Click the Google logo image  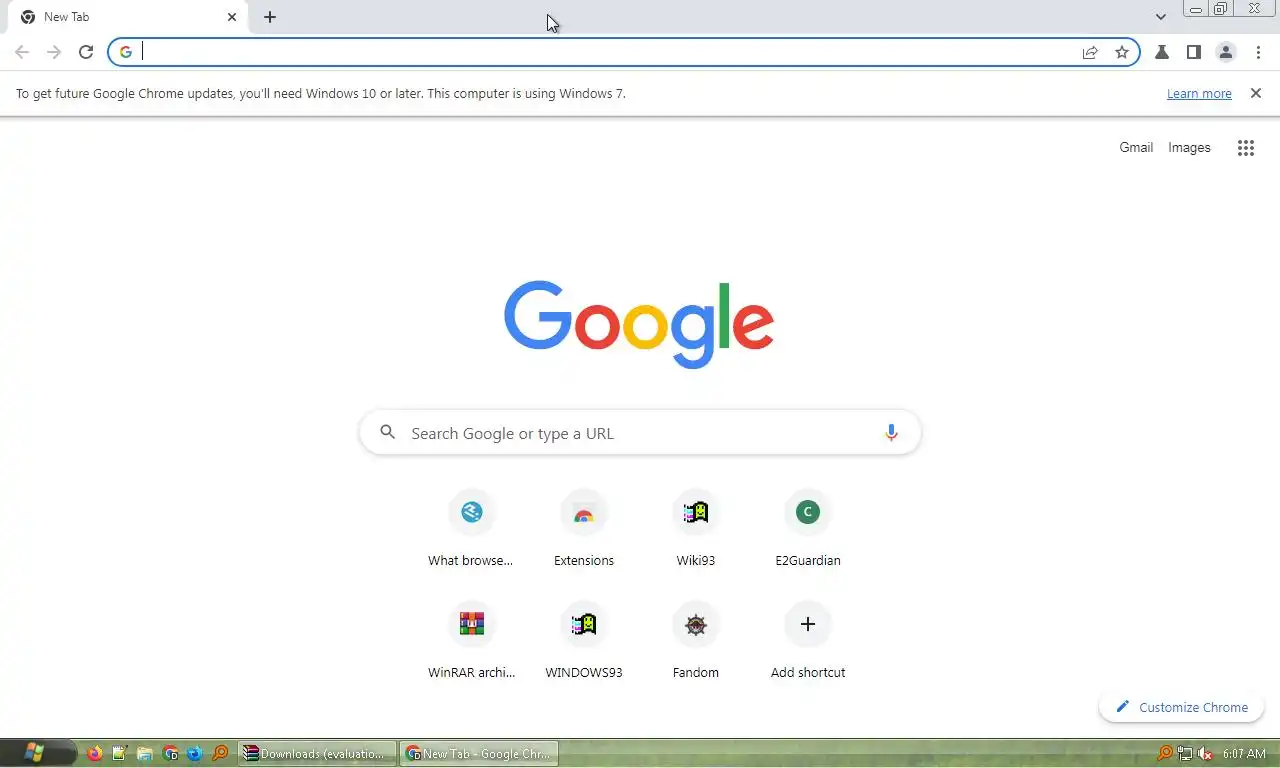[639, 324]
